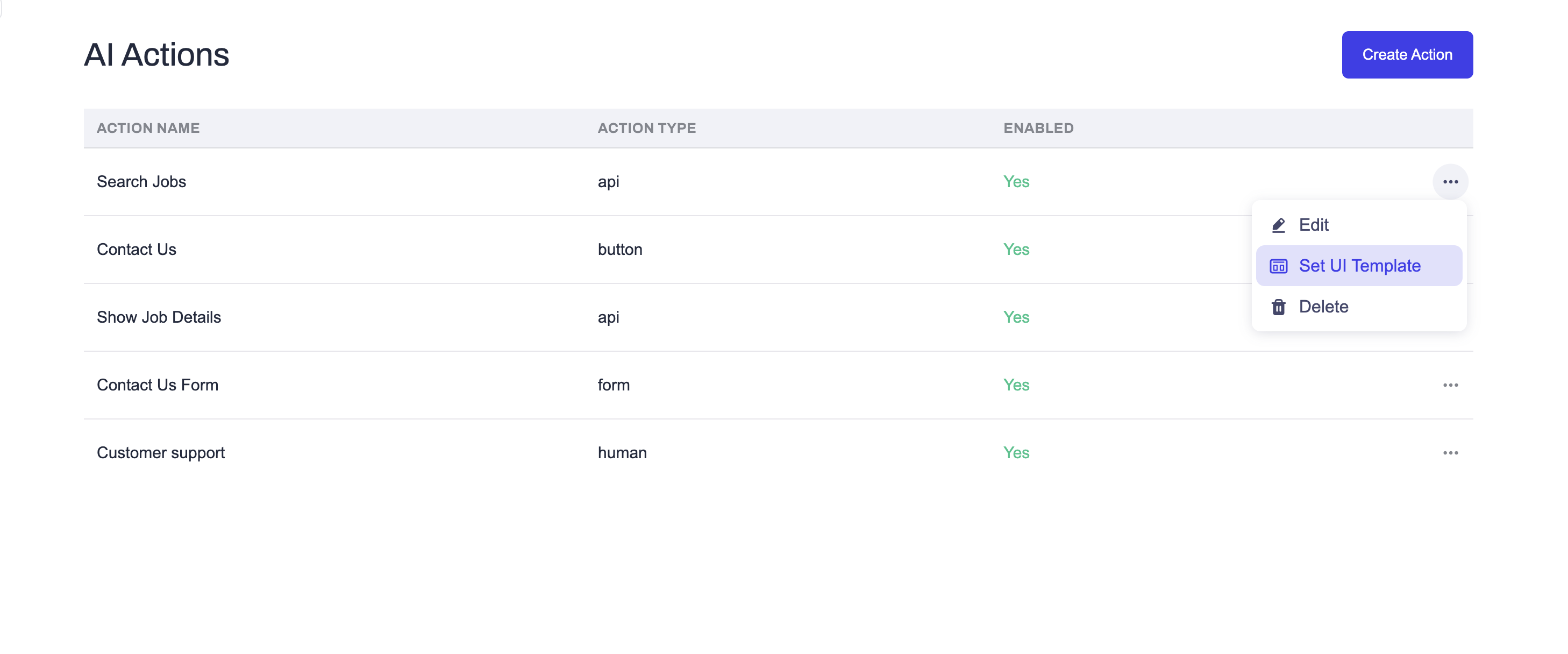1568x654 pixels.
Task: Click the Enabled Yes indicator for Contact Us Form
Action: coord(1016,385)
